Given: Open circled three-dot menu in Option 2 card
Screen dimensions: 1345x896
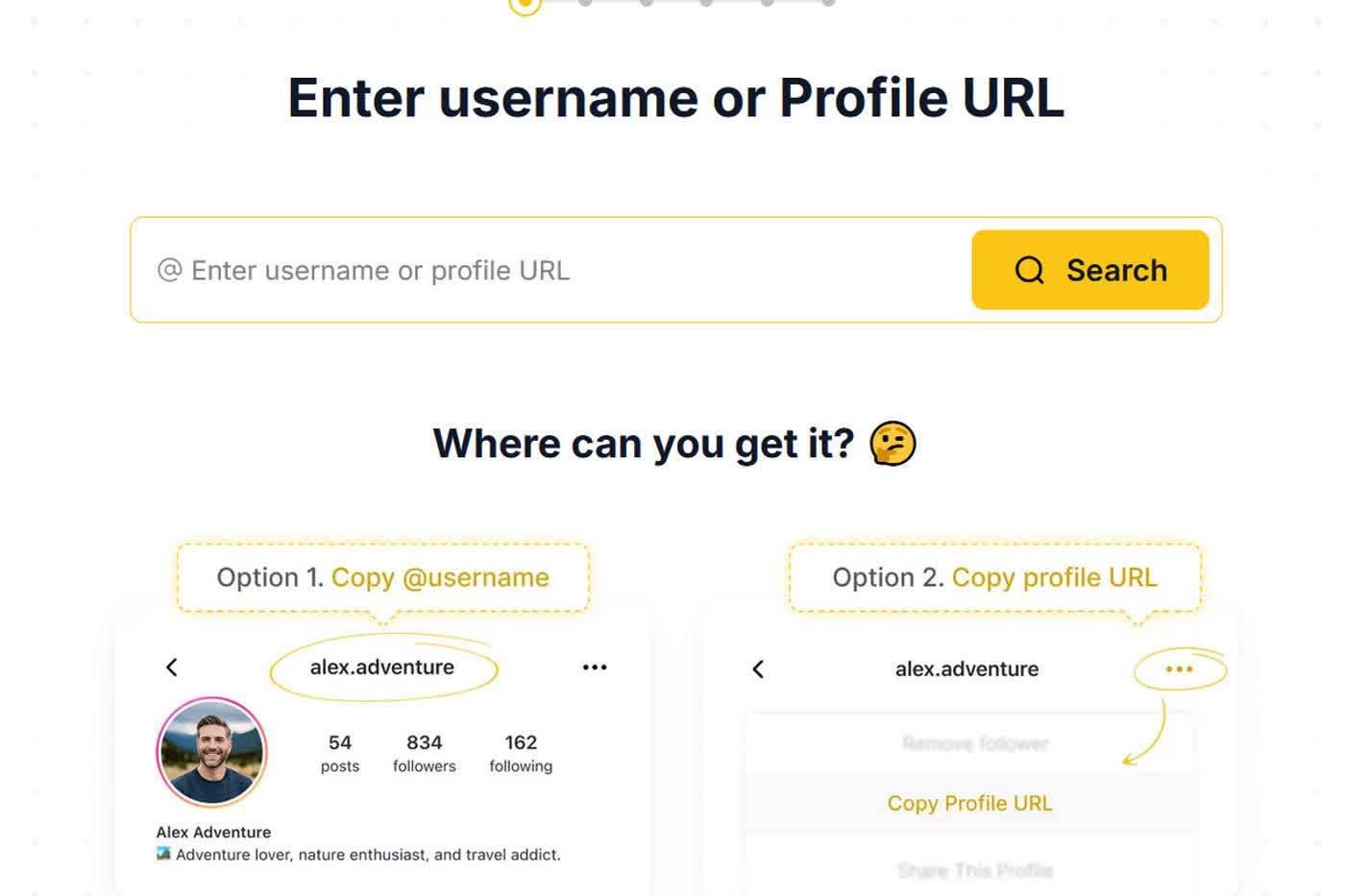Looking at the screenshot, I should 1179,669.
